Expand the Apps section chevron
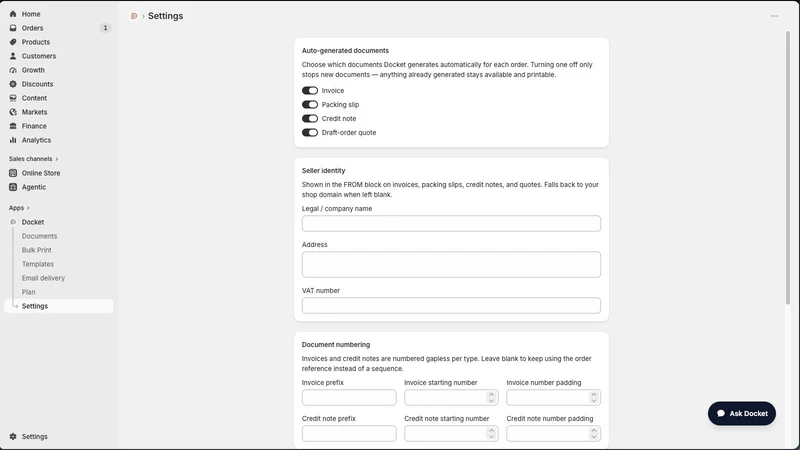 (x=28, y=208)
